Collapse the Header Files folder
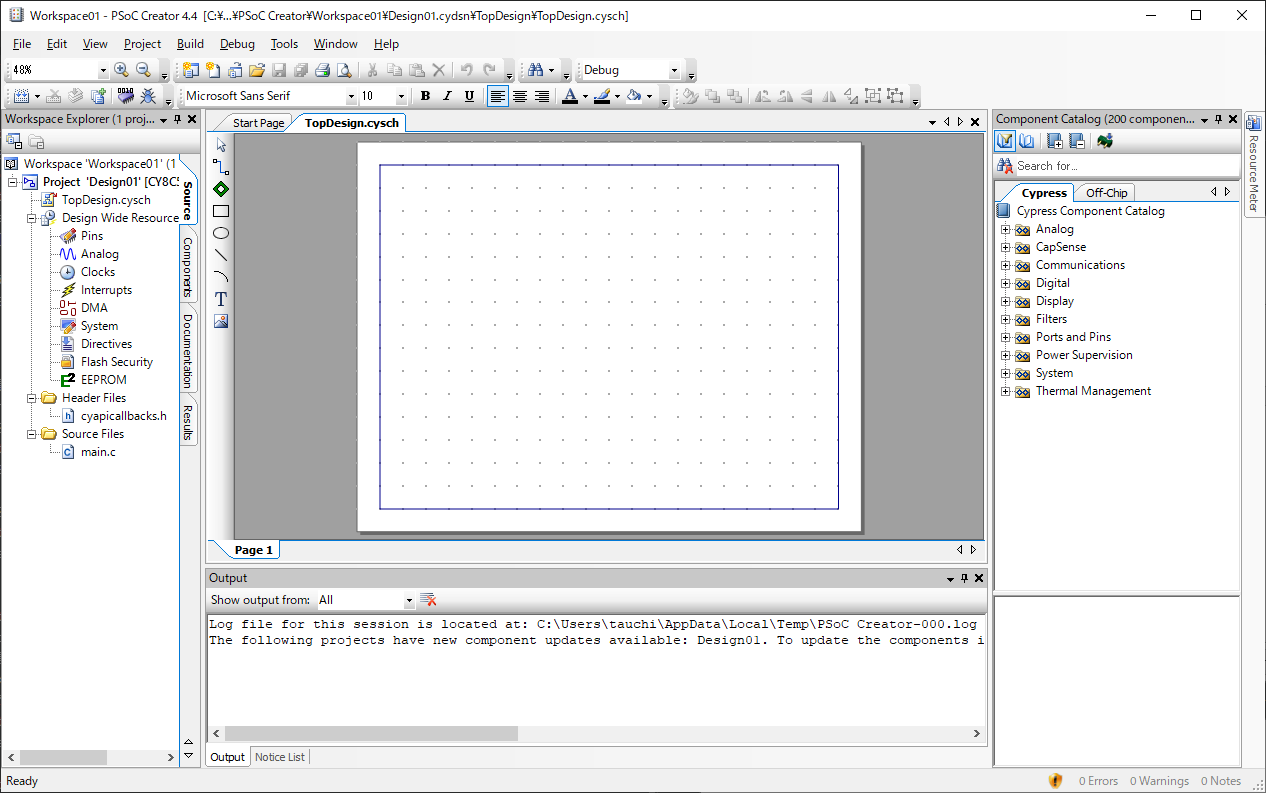The image size is (1266, 793). coord(32,398)
